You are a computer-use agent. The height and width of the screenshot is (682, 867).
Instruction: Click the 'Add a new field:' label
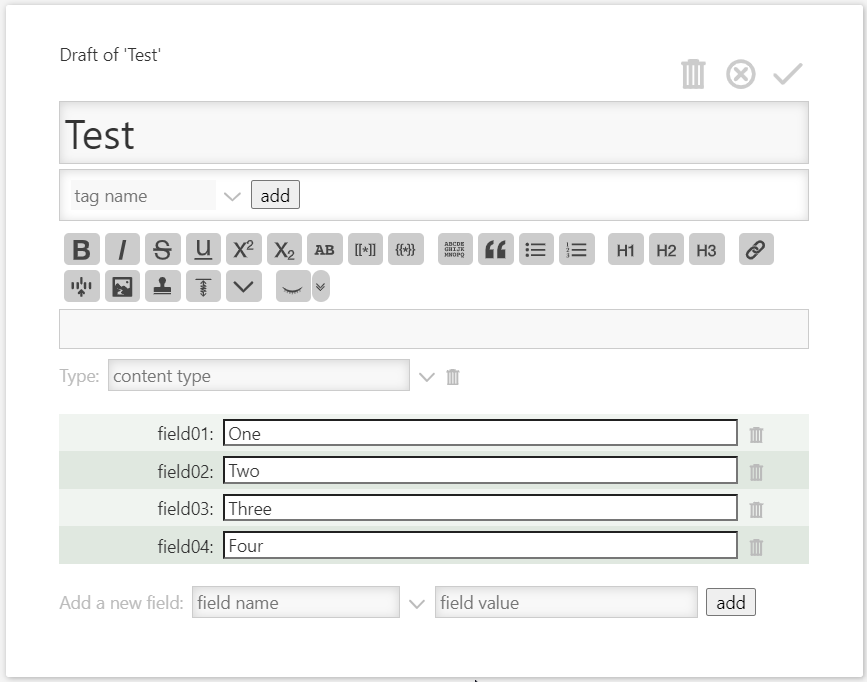121,602
